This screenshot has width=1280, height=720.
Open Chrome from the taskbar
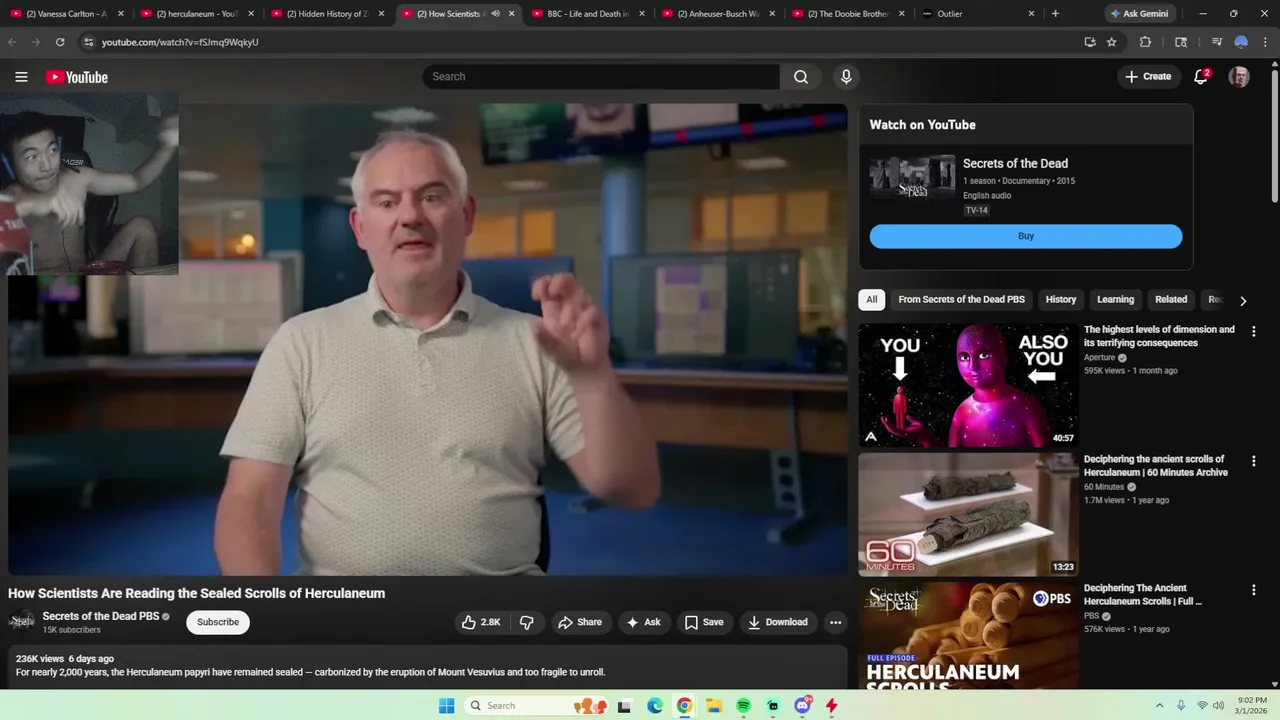(684, 705)
